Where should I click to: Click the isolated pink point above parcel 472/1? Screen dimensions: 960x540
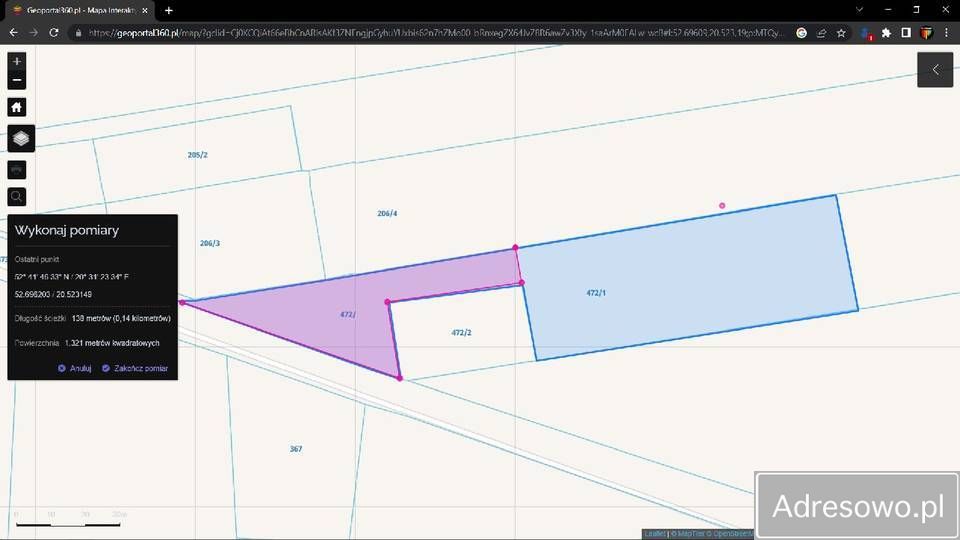[x=722, y=206]
